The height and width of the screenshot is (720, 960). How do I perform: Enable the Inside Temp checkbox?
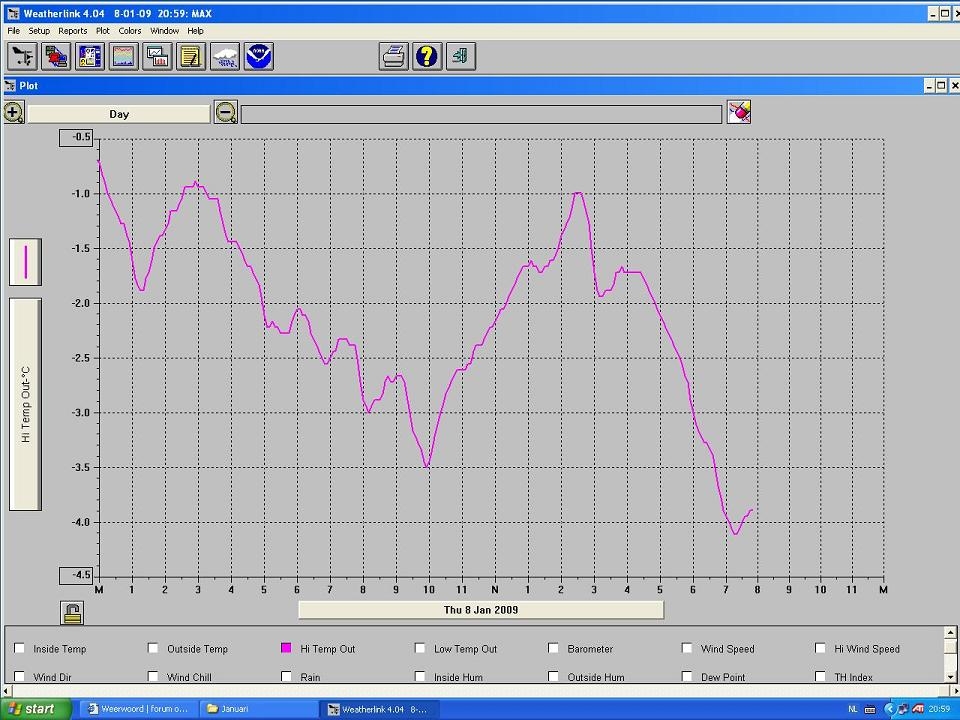pyautogui.click(x=20, y=648)
